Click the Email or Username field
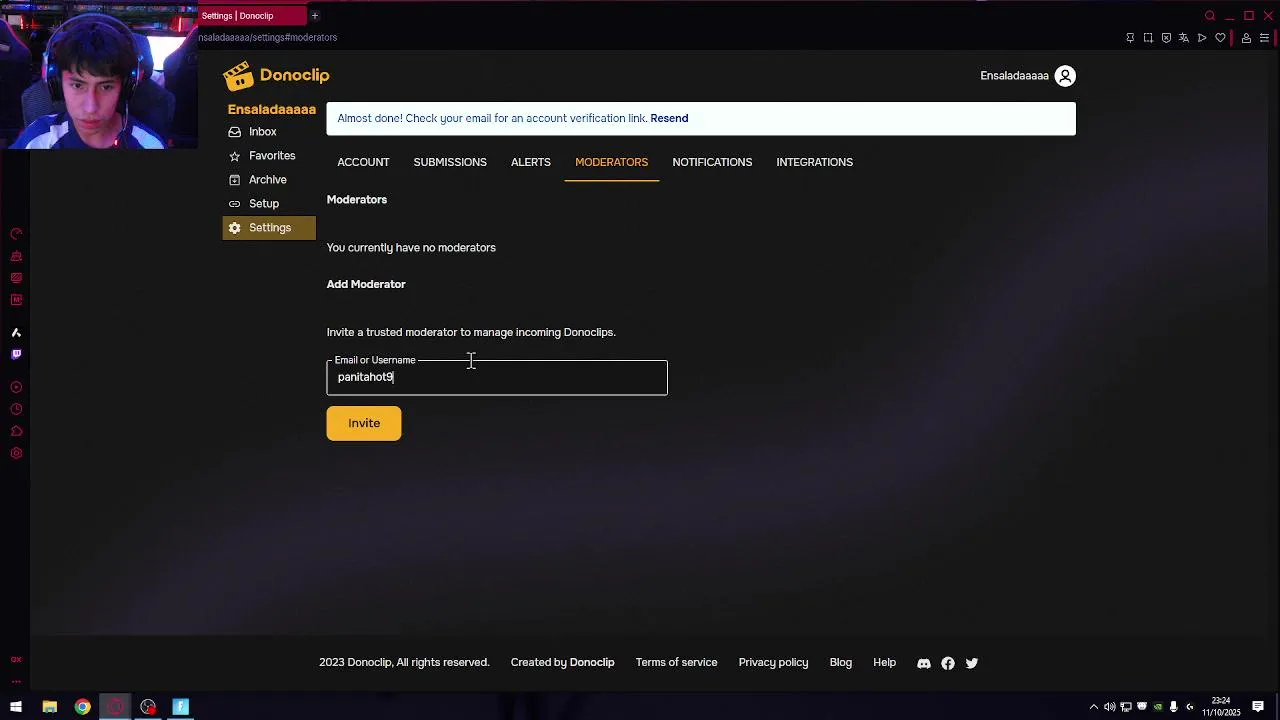 coord(497,377)
